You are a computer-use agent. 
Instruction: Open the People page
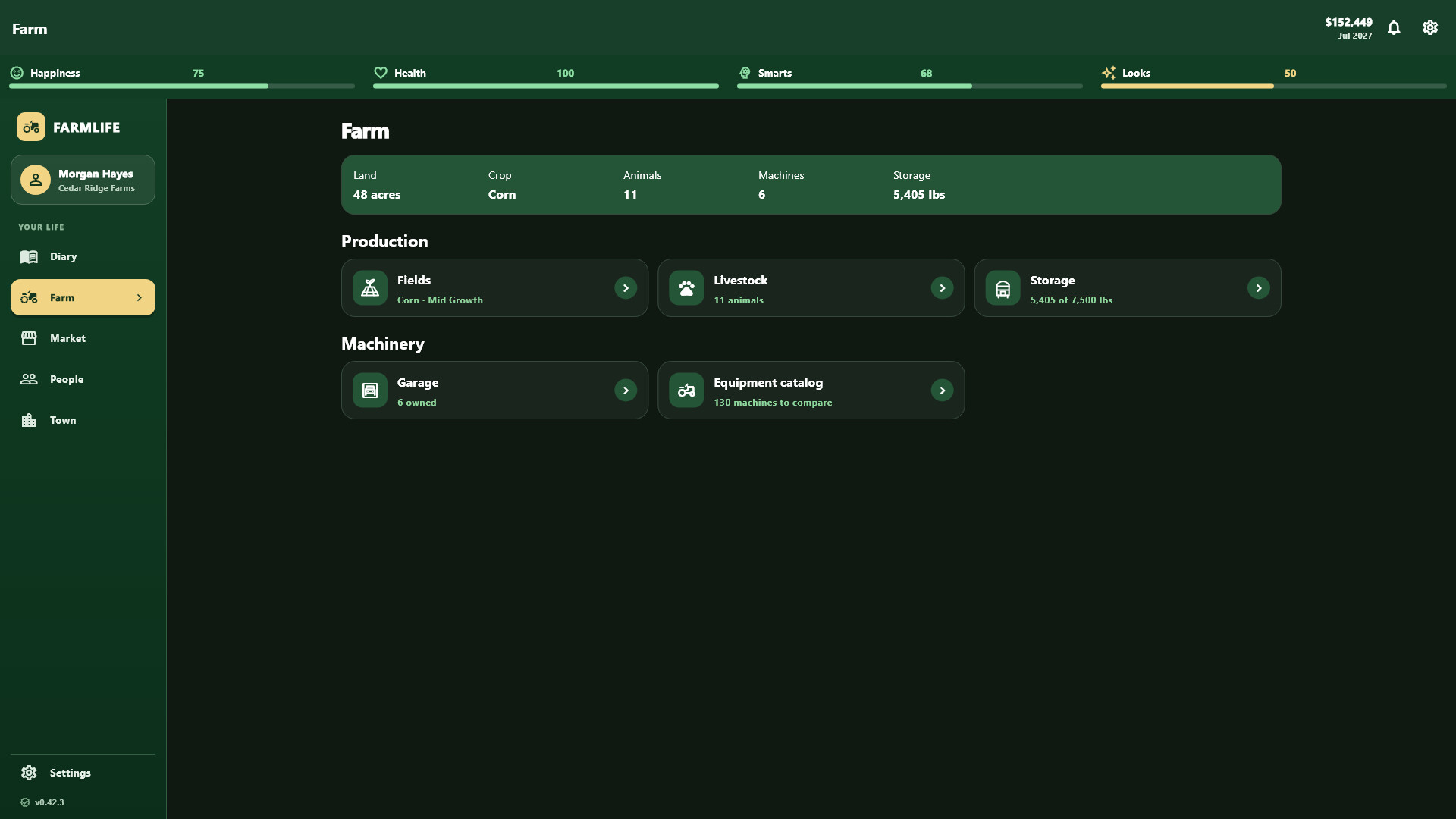pyautogui.click(x=83, y=380)
